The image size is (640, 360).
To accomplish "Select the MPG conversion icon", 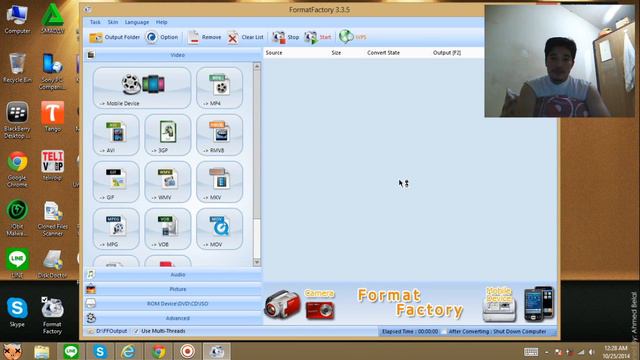I will 116,229.
